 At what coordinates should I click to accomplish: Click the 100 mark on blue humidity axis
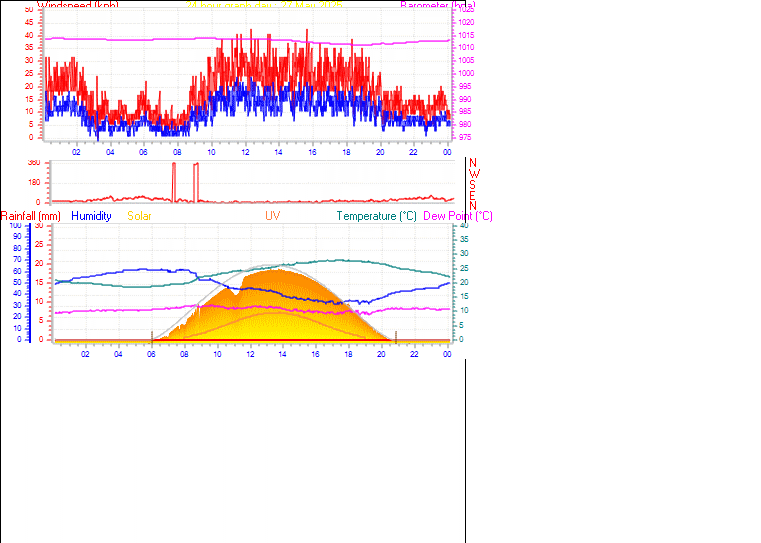pyautogui.click(x=15, y=226)
